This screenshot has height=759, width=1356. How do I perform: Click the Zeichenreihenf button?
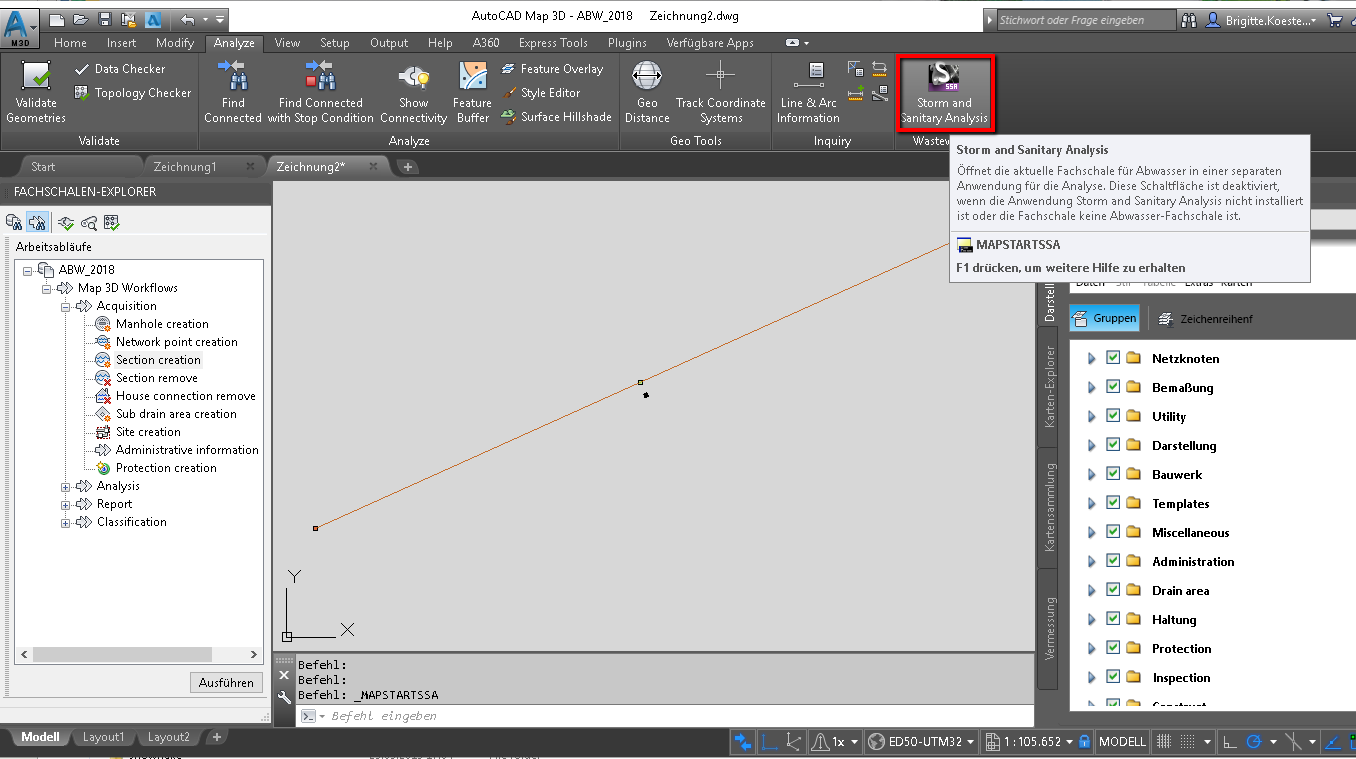1206,319
